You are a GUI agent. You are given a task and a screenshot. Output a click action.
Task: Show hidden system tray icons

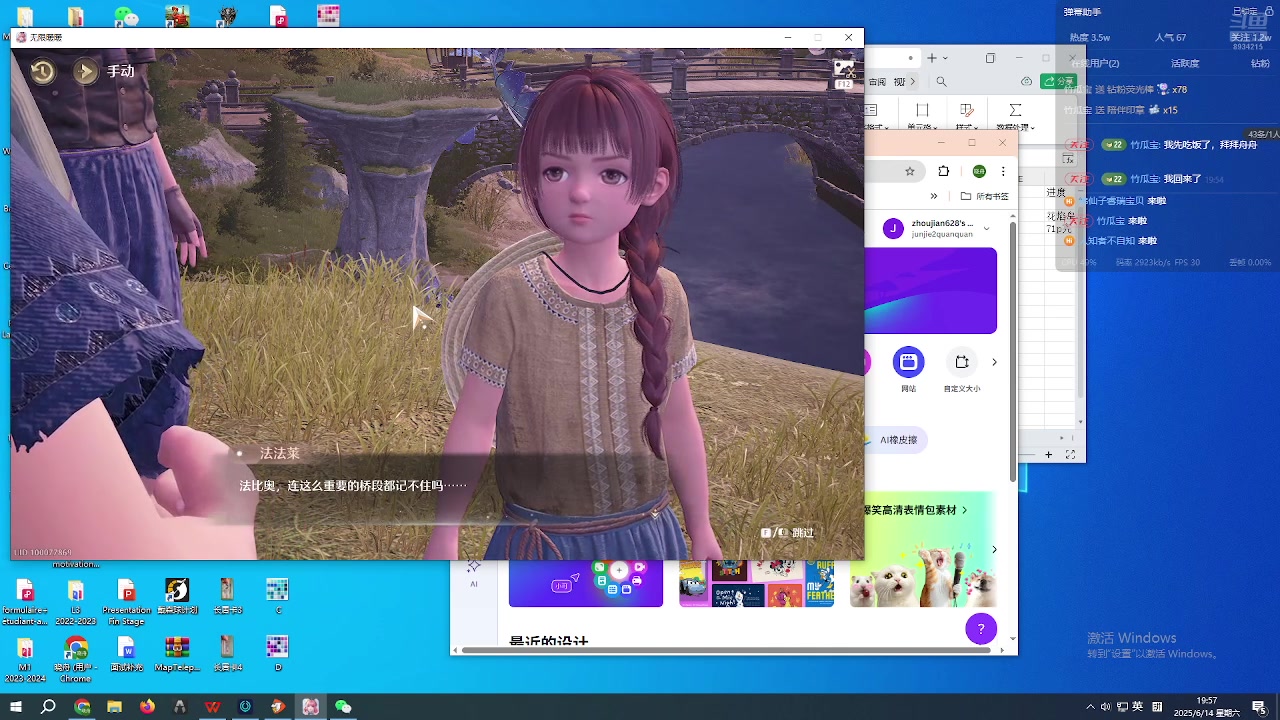click(1090, 707)
